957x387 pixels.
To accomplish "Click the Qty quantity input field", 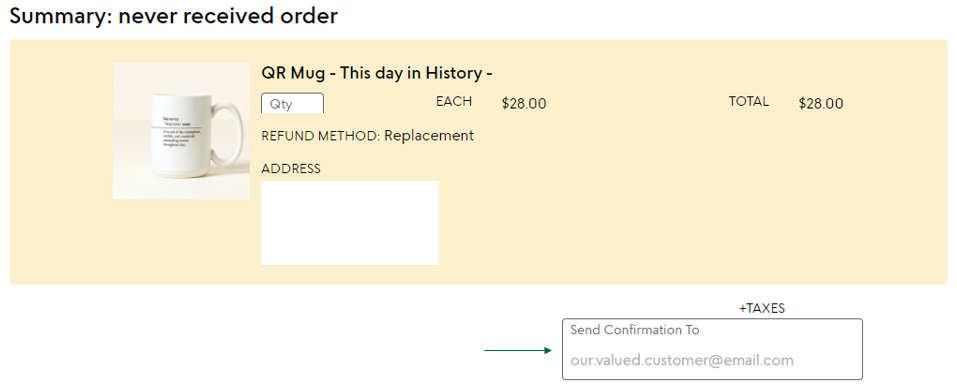I will pos(292,103).
